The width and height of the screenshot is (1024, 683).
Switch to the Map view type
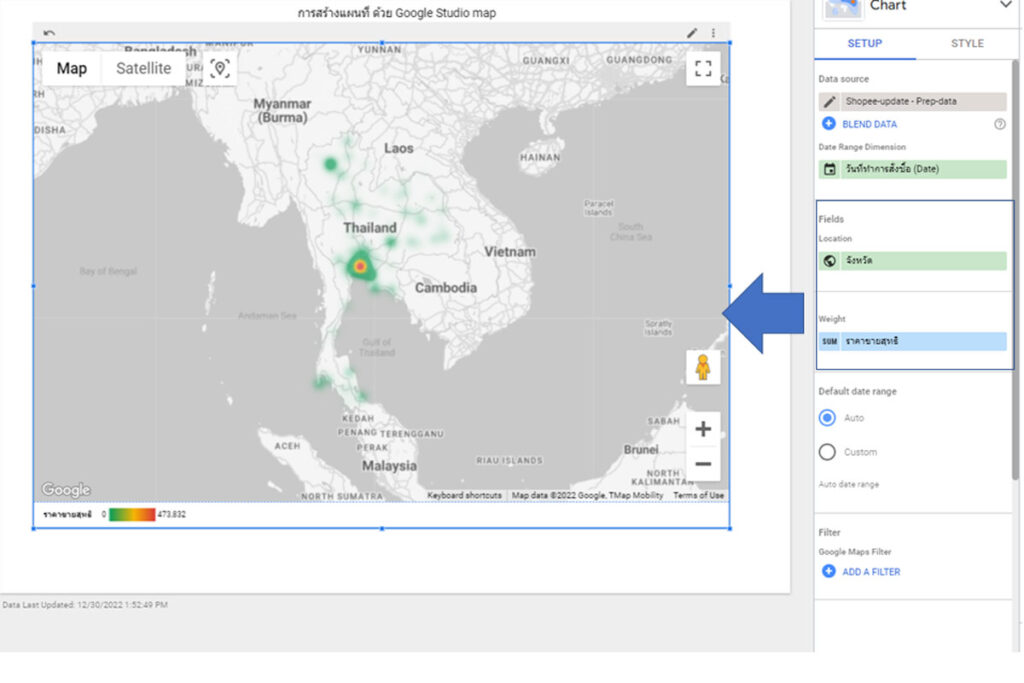click(x=72, y=69)
